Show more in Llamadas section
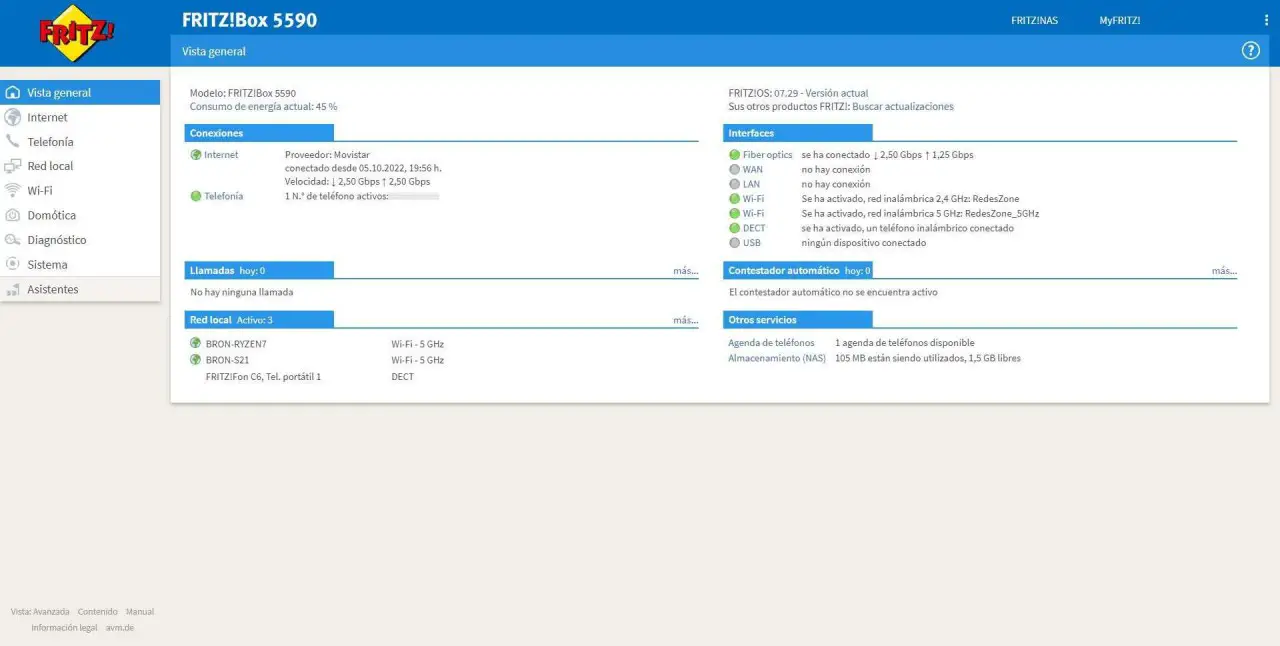Viewport: 1280px width, 646px height. pos(685,271)
